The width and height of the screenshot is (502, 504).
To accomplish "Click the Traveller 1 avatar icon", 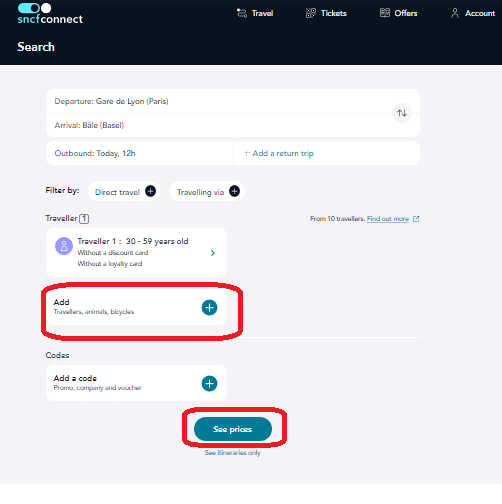I will (64, 246).
